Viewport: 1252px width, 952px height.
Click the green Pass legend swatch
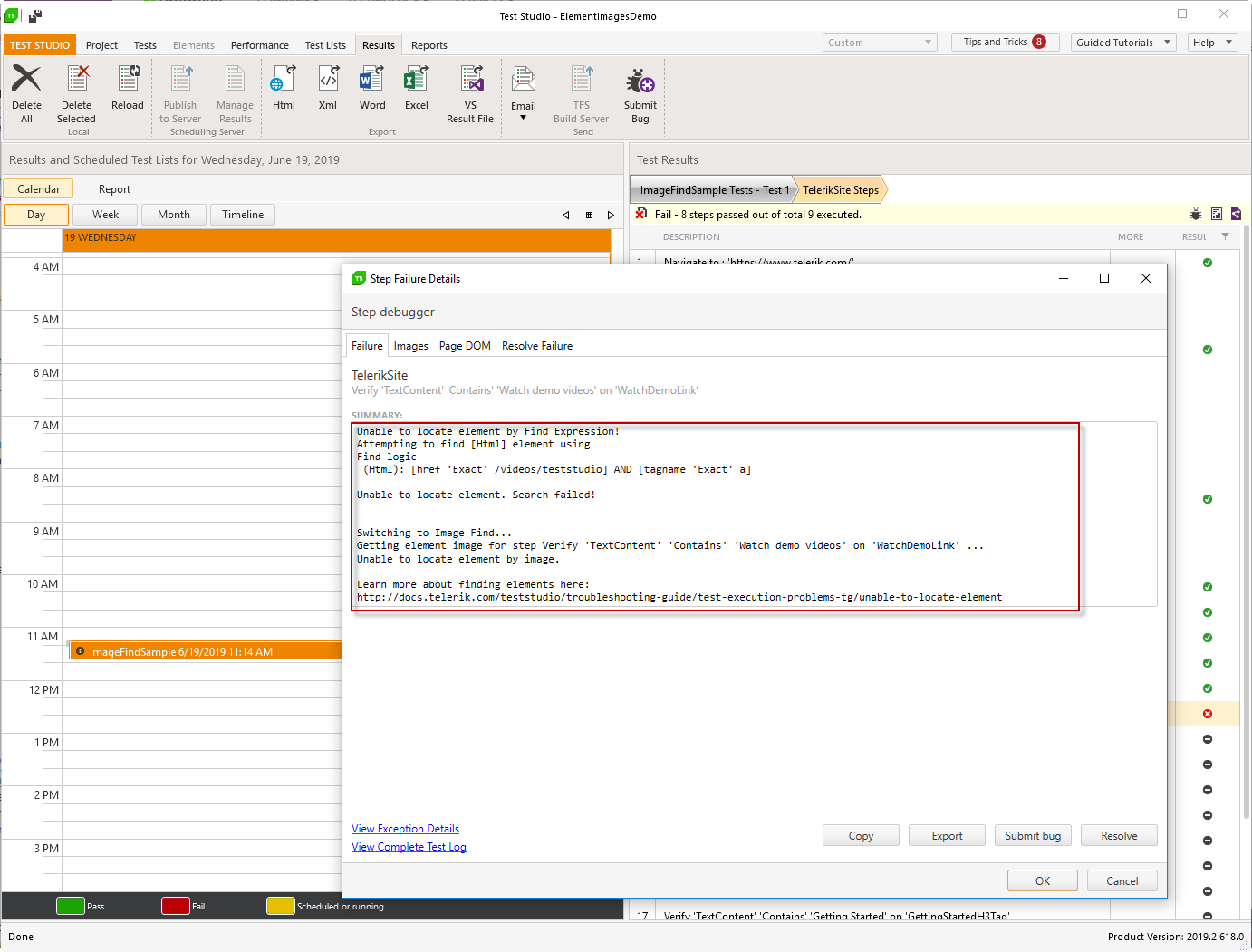(x=71, y=906)
